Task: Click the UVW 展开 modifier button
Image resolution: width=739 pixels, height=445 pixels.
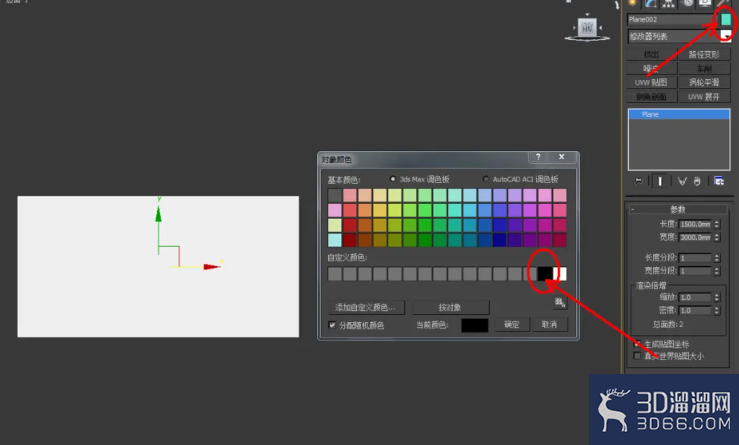Action: [x=704, y=97]
